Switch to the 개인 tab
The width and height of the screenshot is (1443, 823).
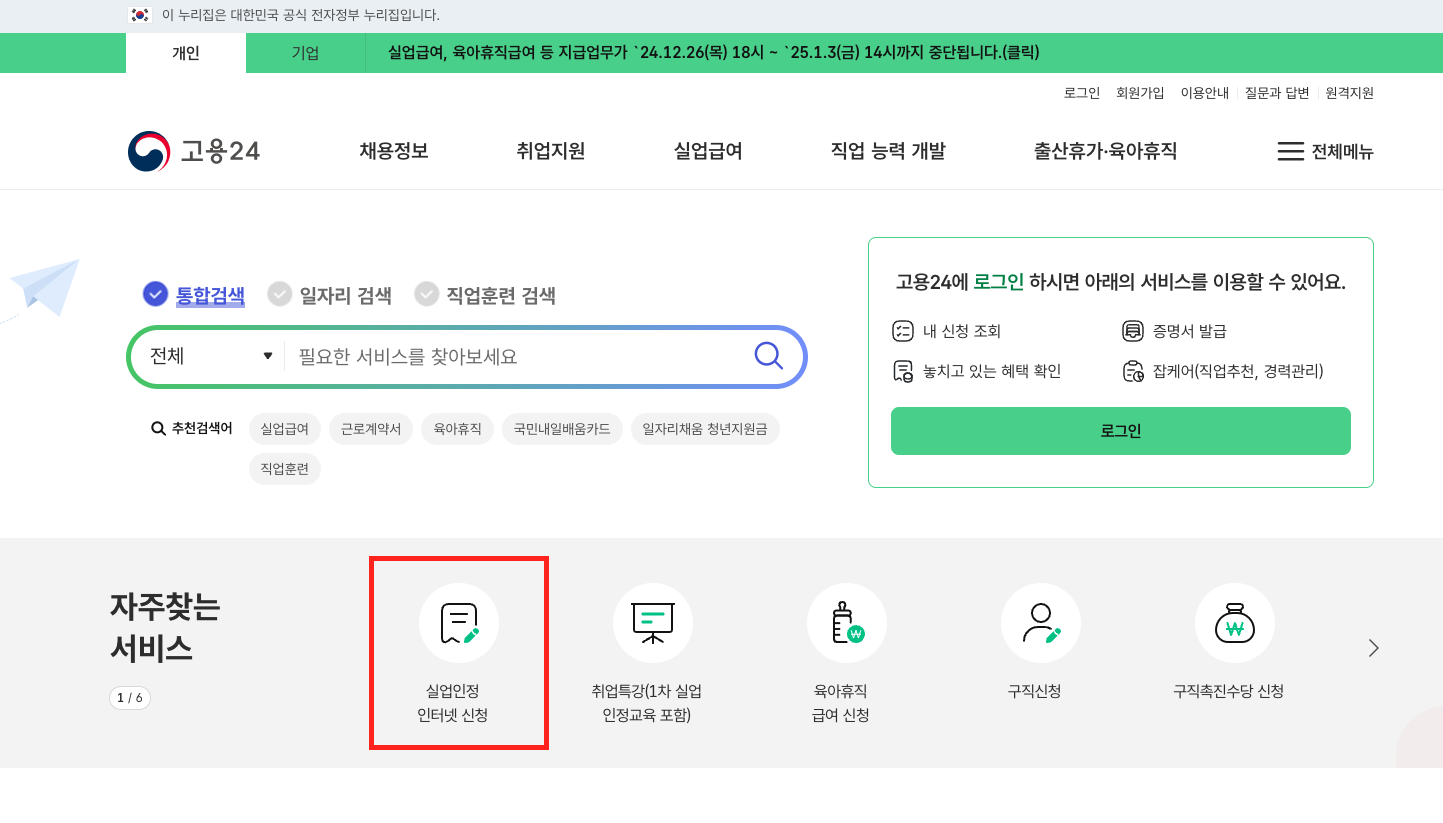coord(186,53)
